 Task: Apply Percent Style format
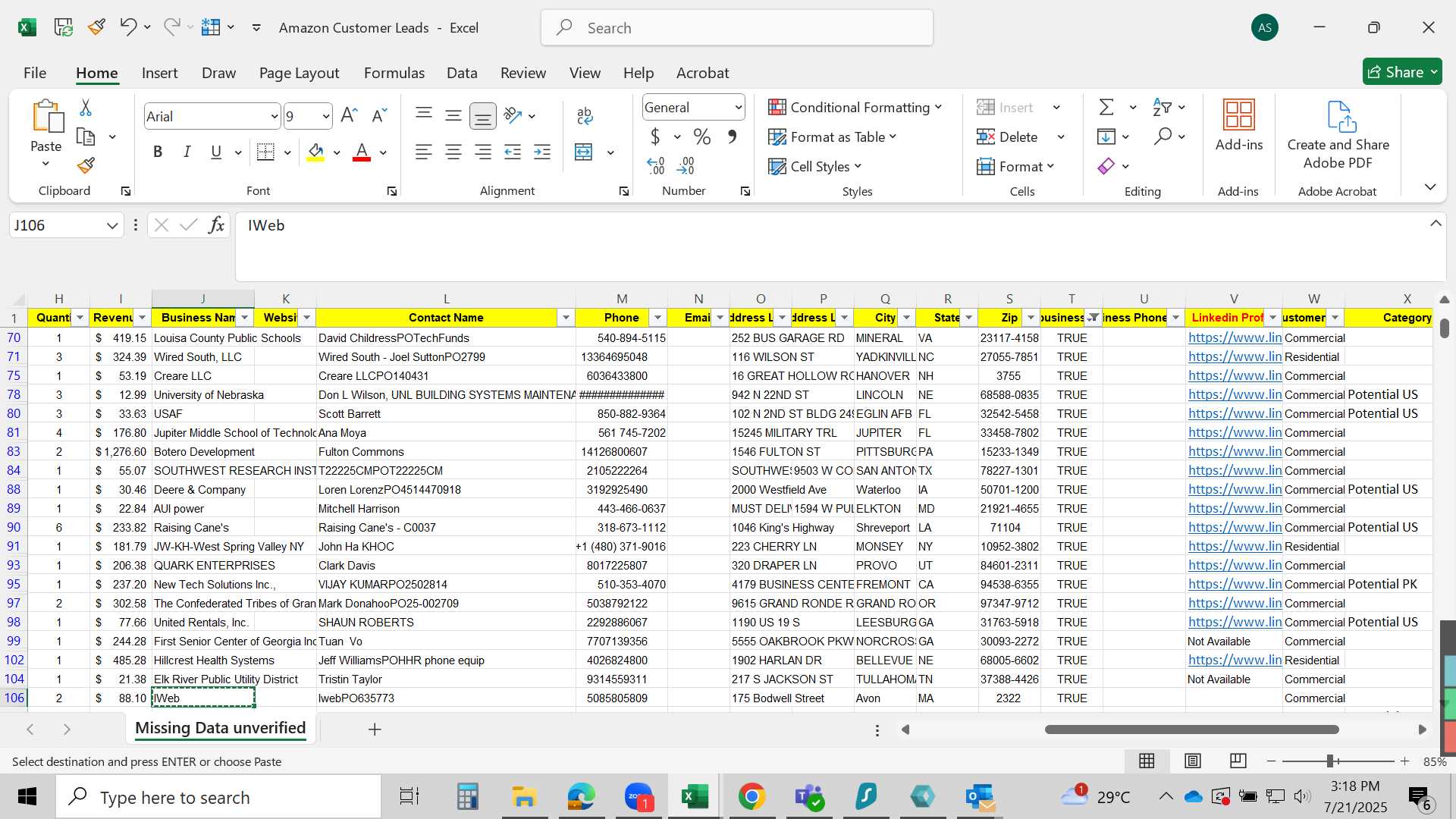point(702,136)
